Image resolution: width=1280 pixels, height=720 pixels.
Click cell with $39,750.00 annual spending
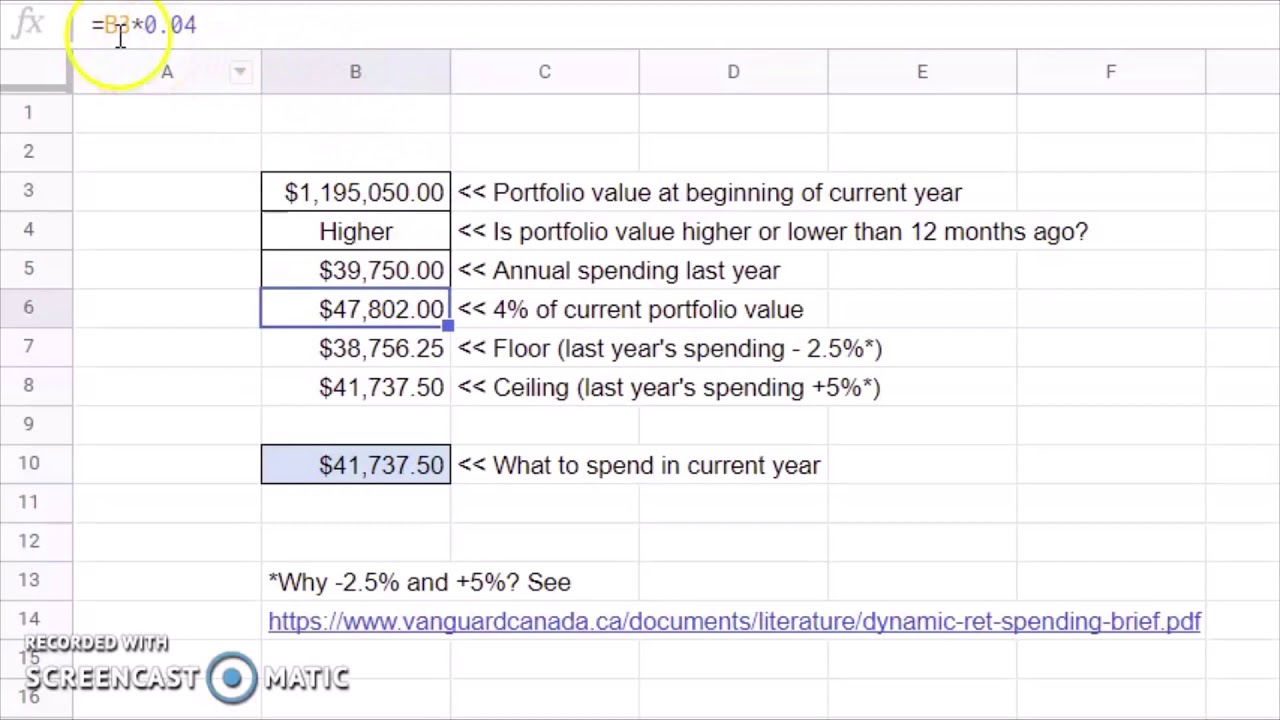tap(356, 270)
